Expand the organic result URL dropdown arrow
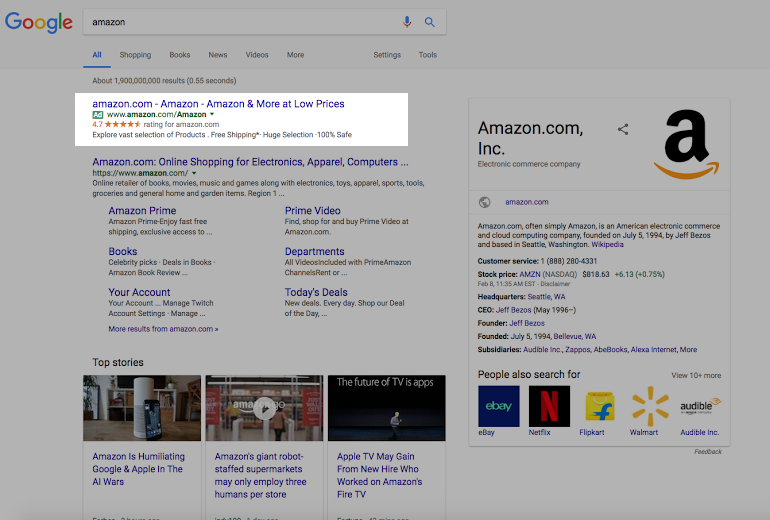770x520 pixels. click(194, 174)
